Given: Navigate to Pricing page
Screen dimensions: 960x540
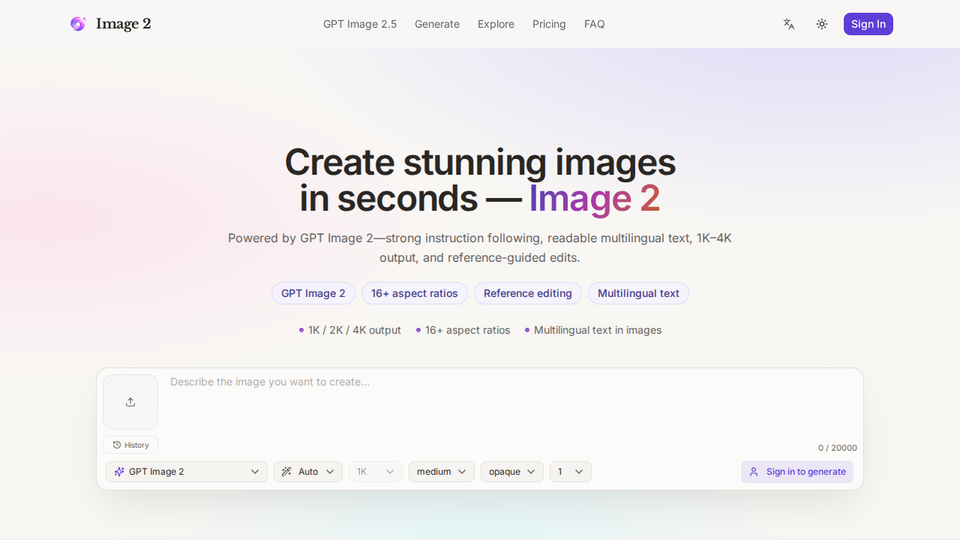Looking at the screenshot, I should tap(549, 24).
